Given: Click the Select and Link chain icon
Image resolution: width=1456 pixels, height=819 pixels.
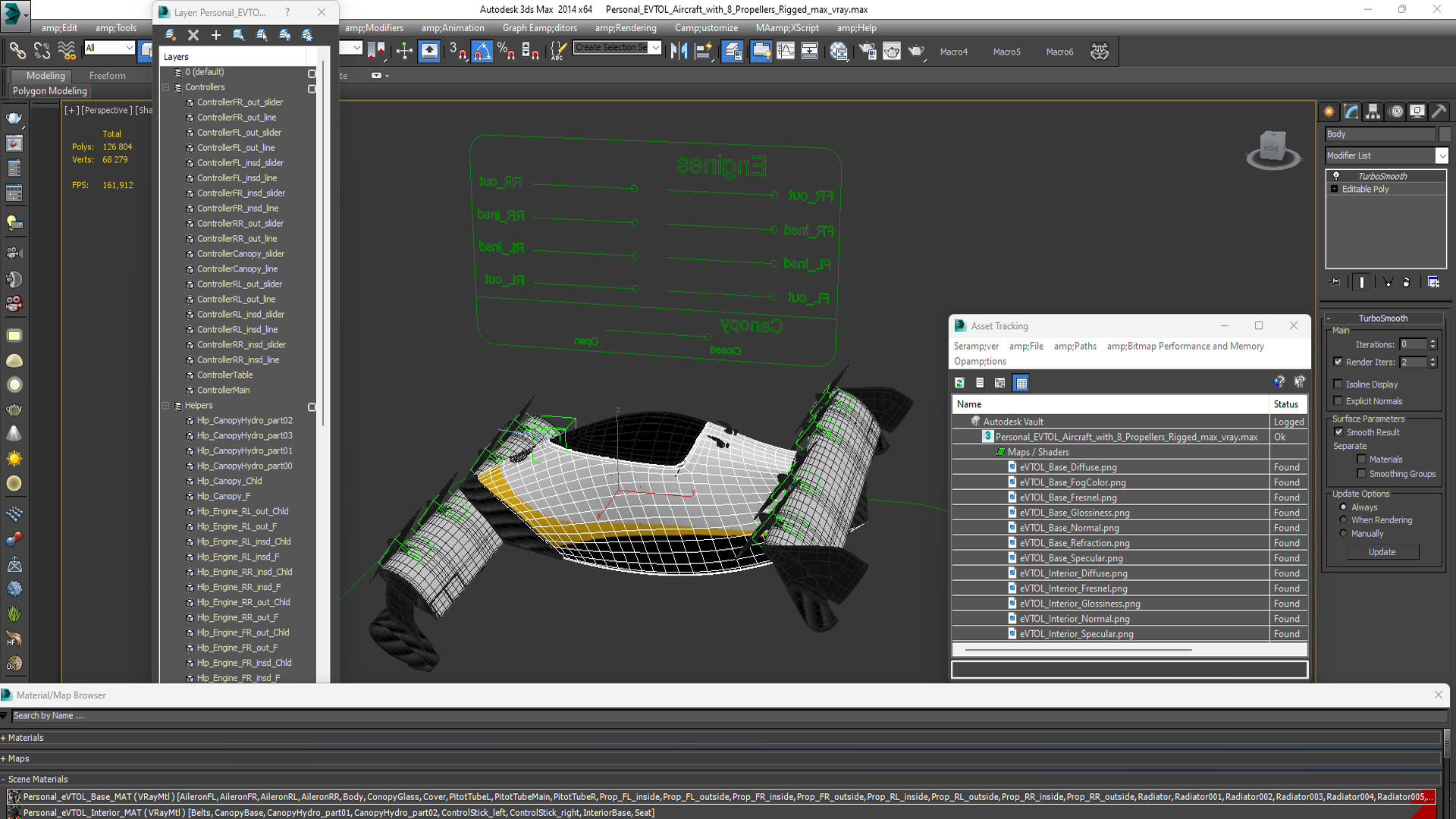Looking at the screenshot, I should point(17,52).
